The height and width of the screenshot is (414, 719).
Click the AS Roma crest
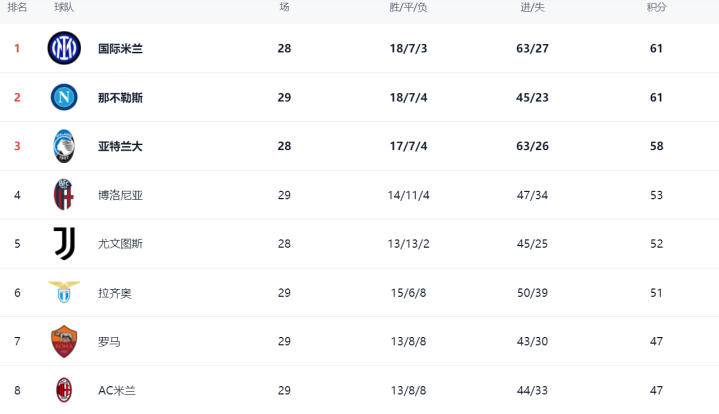pyautogui.click(x=64, y=342)
